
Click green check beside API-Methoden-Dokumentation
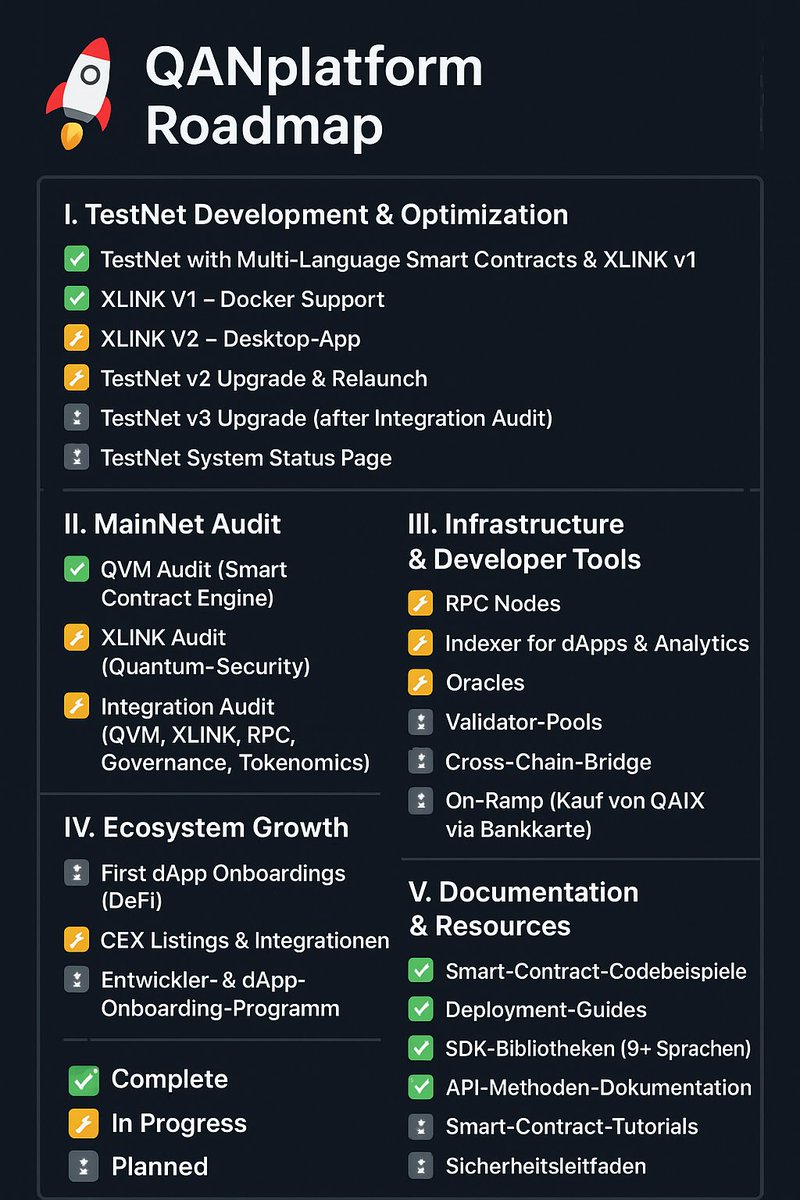[x=421, y=1087]
